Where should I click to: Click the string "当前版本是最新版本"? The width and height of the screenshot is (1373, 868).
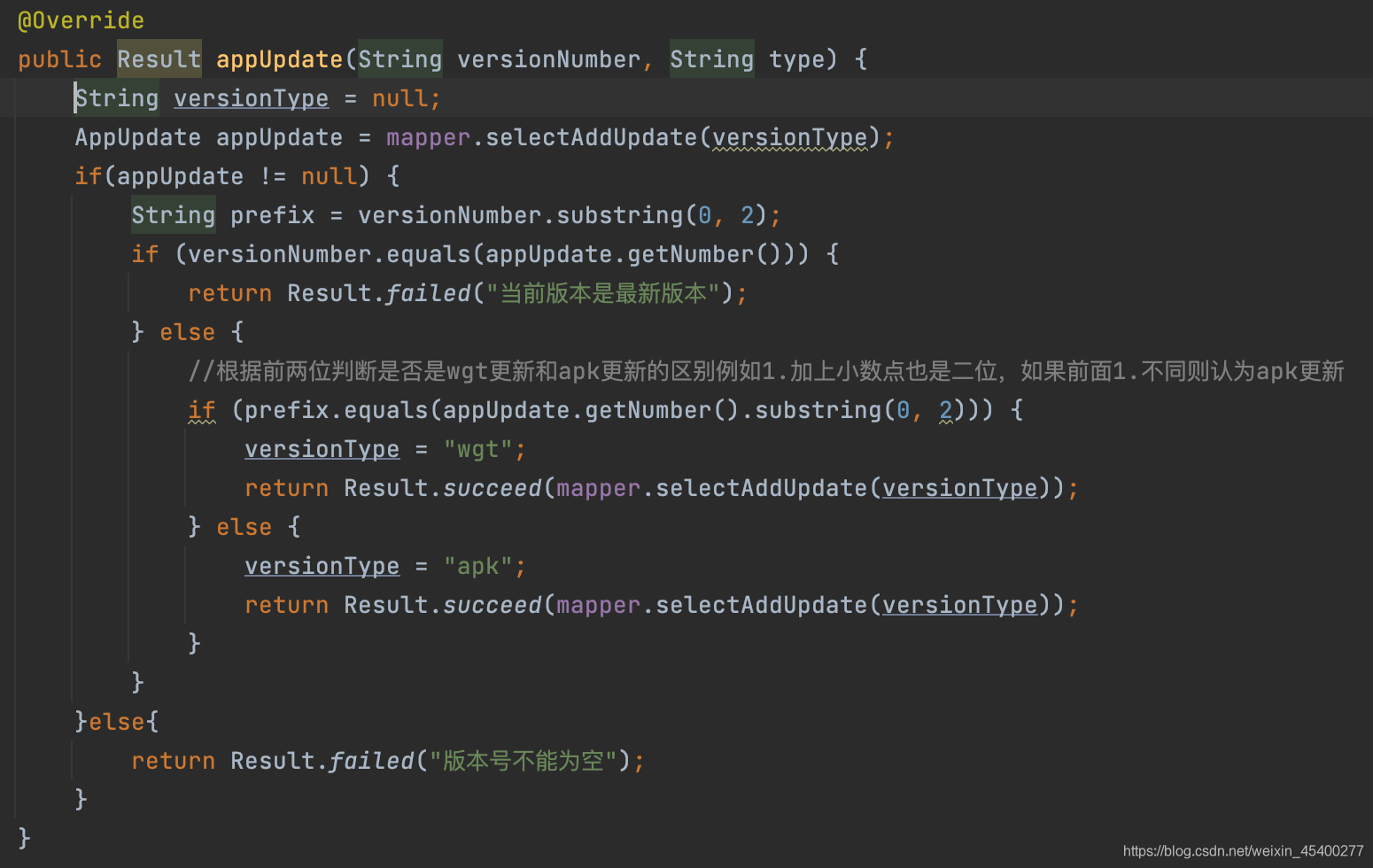pos(603,293)
